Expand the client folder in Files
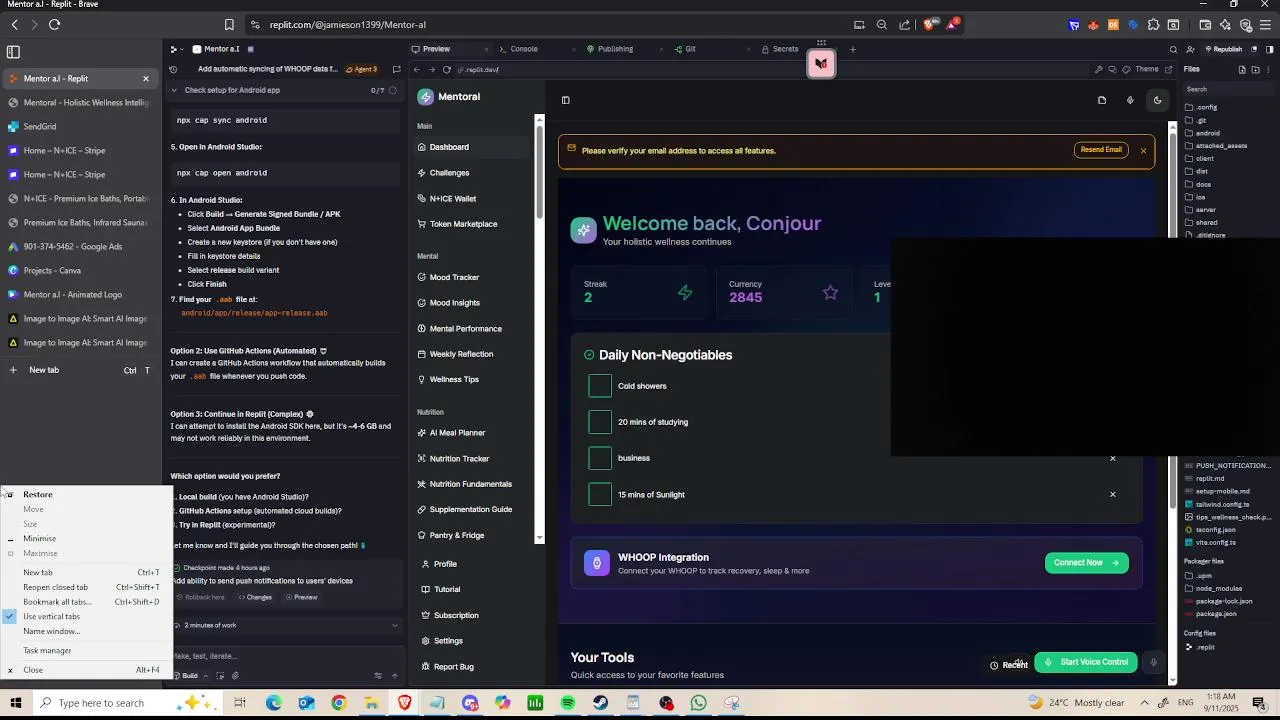This screenshot has height=720, width=1280. click(x=1204, y=158)
